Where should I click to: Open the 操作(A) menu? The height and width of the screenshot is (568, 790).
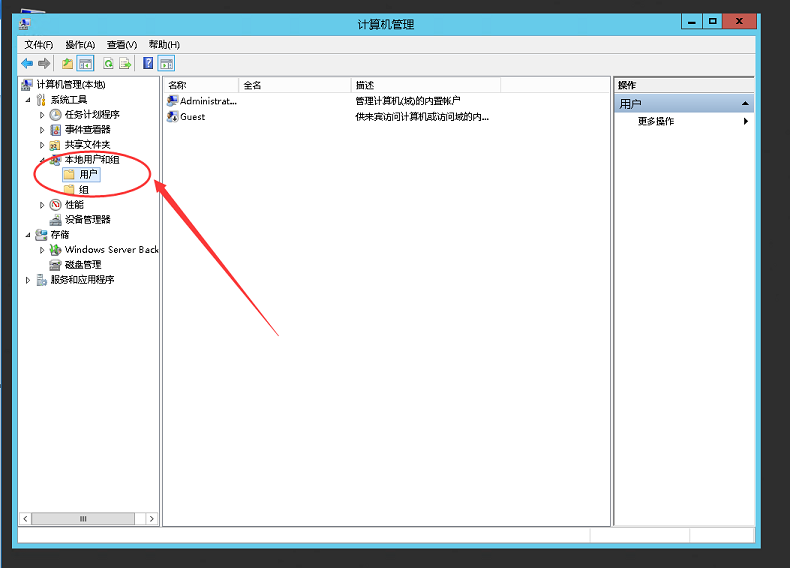(x=80, y=45)
